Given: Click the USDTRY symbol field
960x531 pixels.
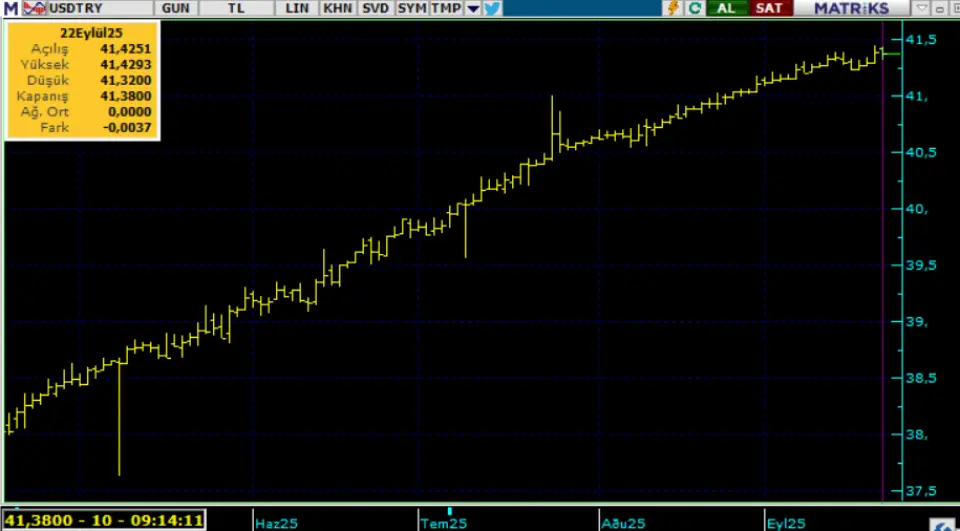Looking at the screenshot, I should pos(100,9).
